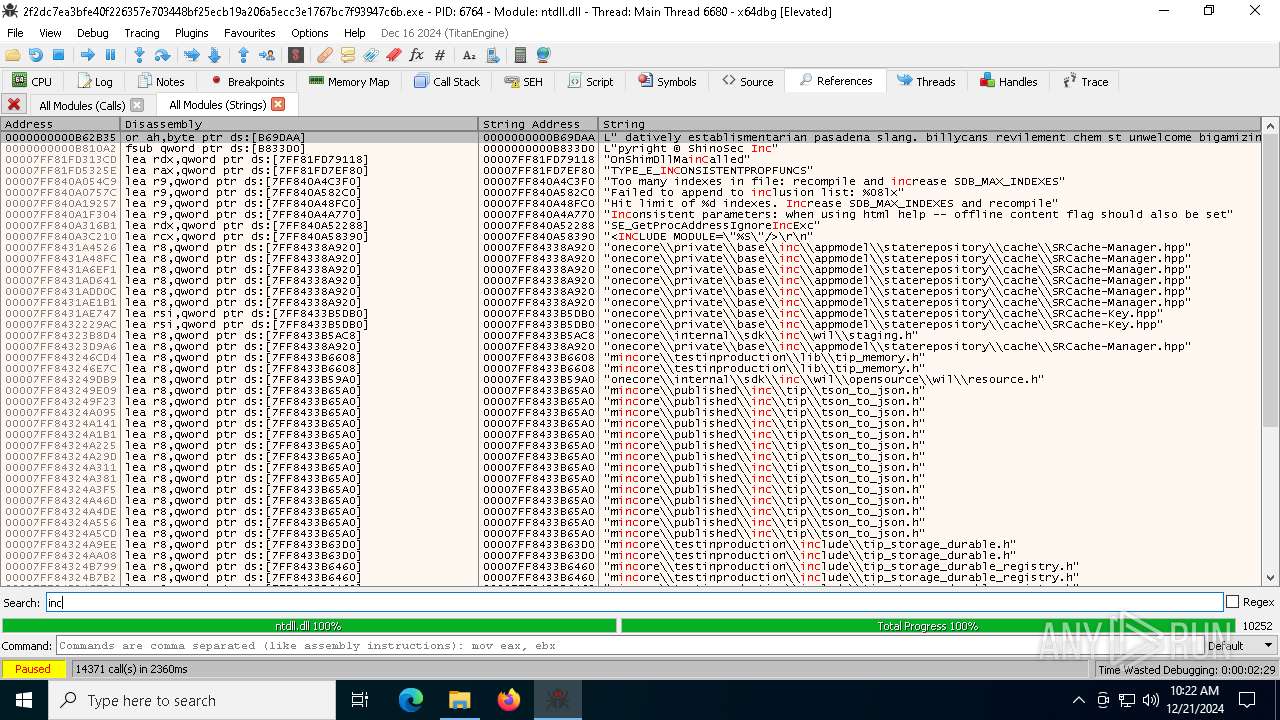Close all reference tabs with red X
This screenshot has width=1280, height=720.
point(14,104)
